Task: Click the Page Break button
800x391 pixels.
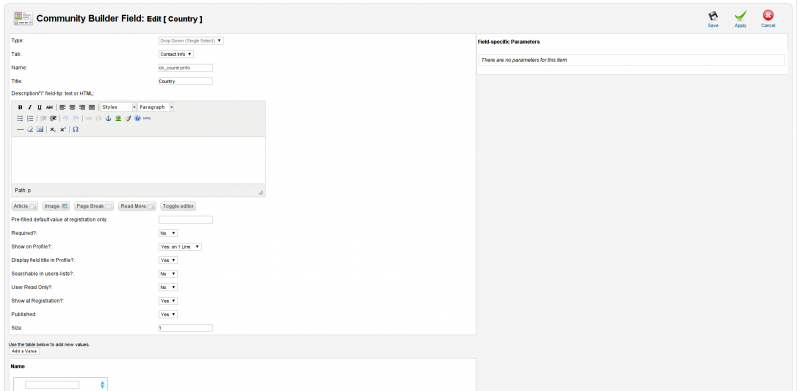Action: [x=94, y=206]
